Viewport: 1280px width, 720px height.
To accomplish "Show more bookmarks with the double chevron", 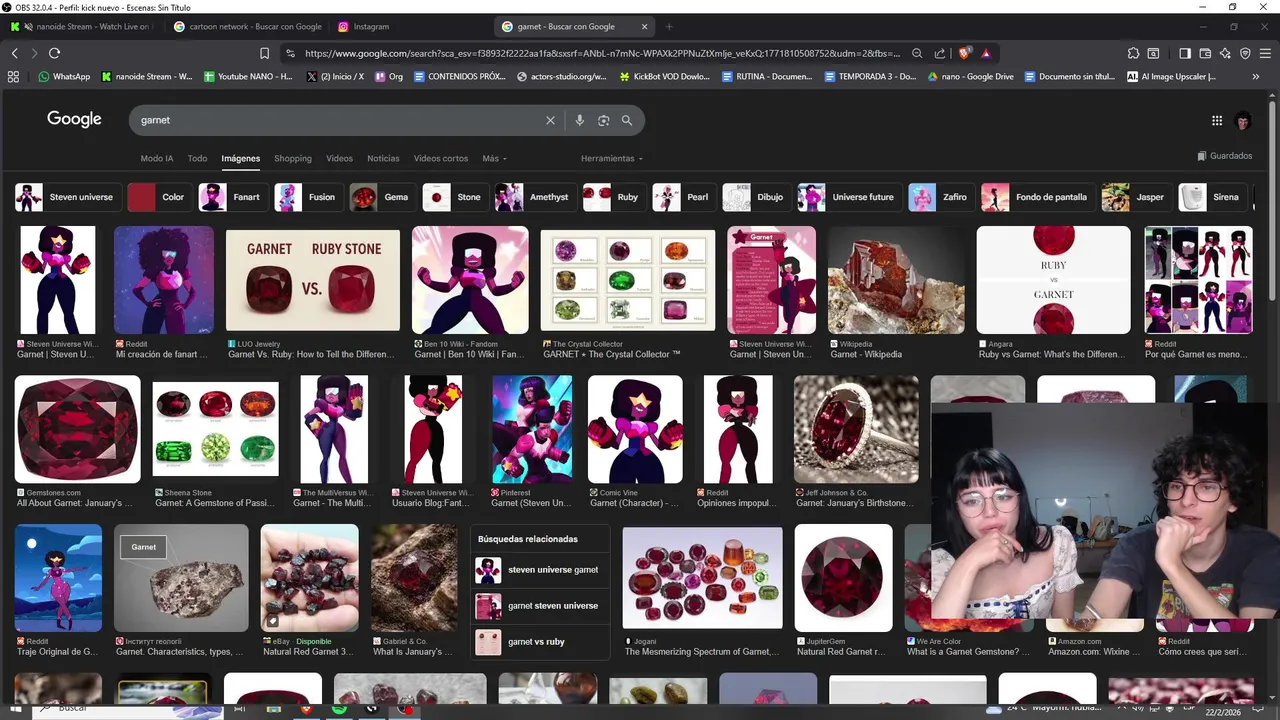I will (1256, 76).
